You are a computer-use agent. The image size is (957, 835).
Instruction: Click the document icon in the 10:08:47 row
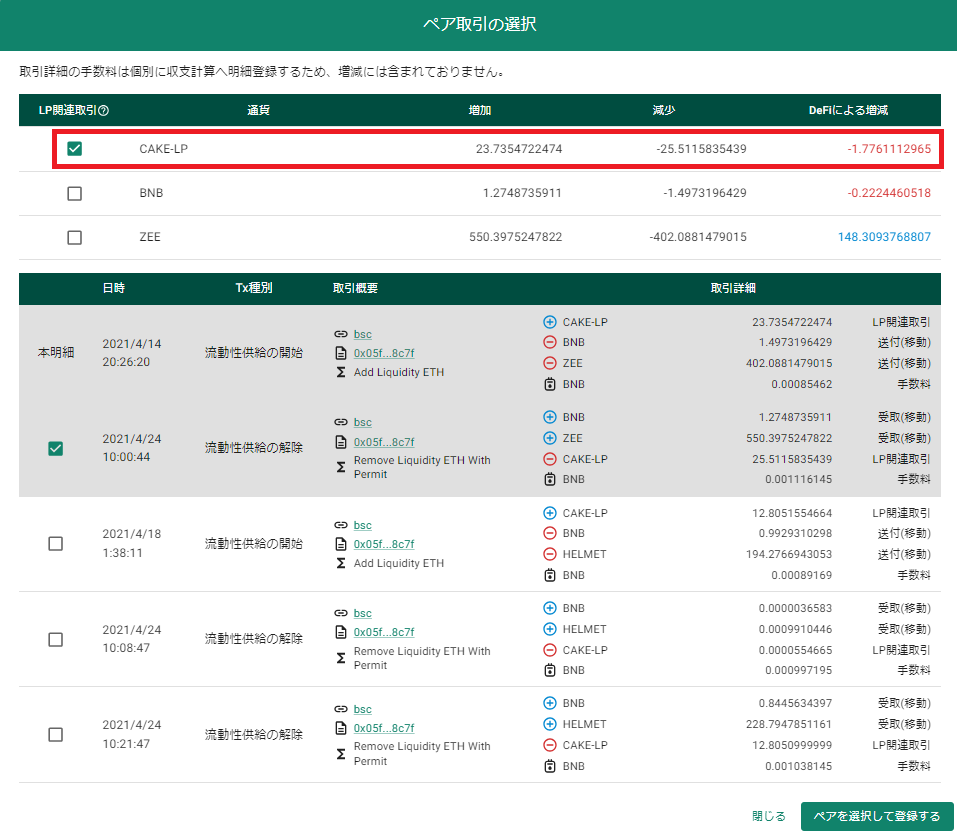[x=341, y=632]
